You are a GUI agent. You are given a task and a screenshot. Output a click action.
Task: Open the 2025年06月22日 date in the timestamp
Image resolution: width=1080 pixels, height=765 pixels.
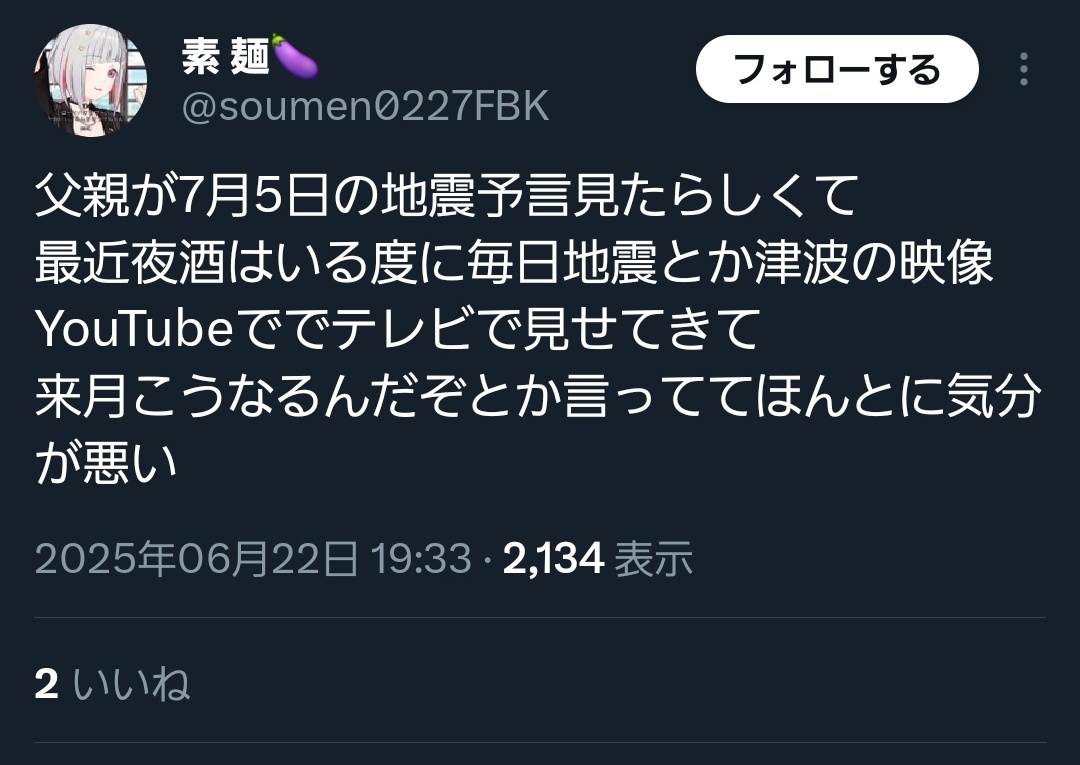[x=196, y=558]
